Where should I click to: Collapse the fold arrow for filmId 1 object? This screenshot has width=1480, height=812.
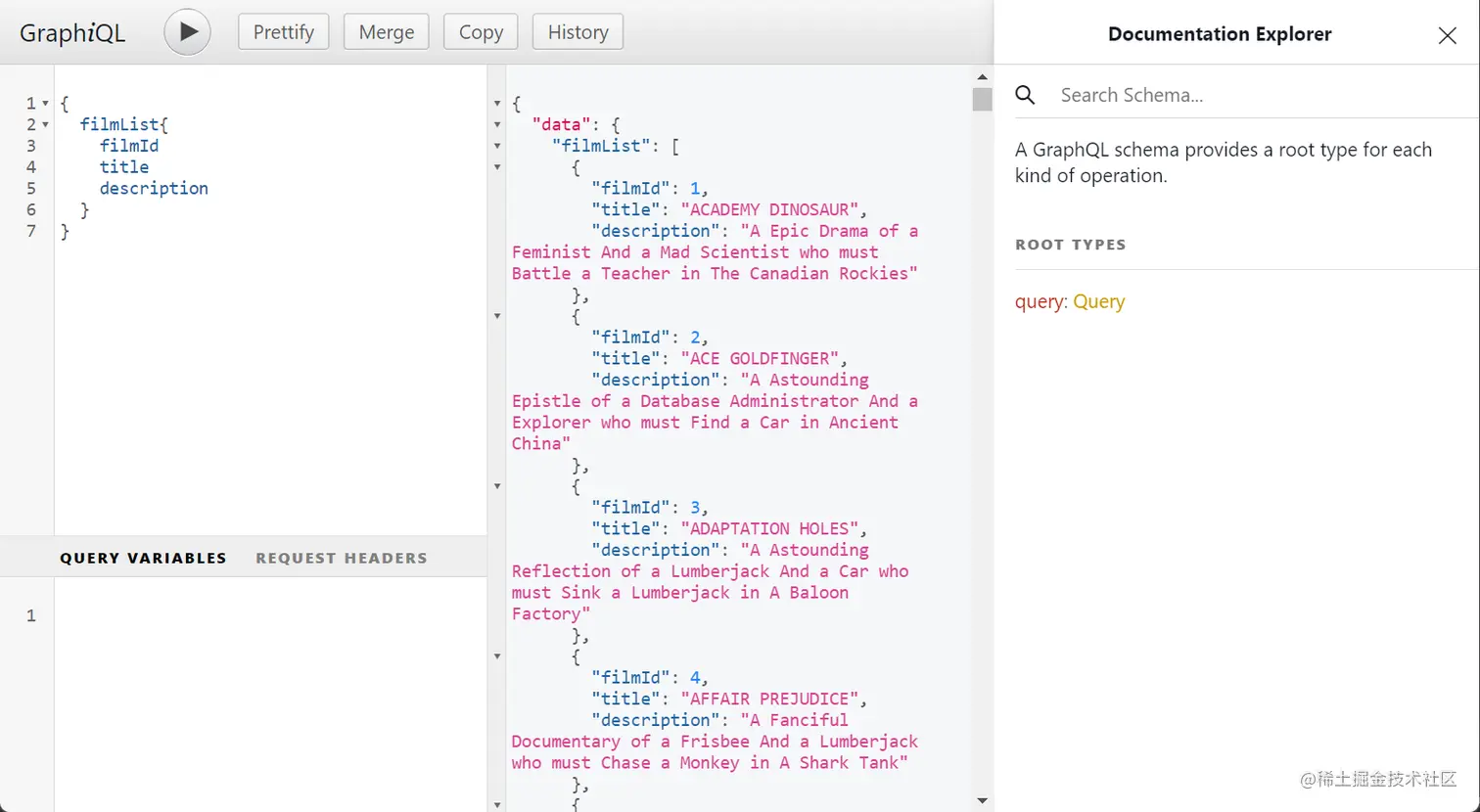click(x=497, y=167)
